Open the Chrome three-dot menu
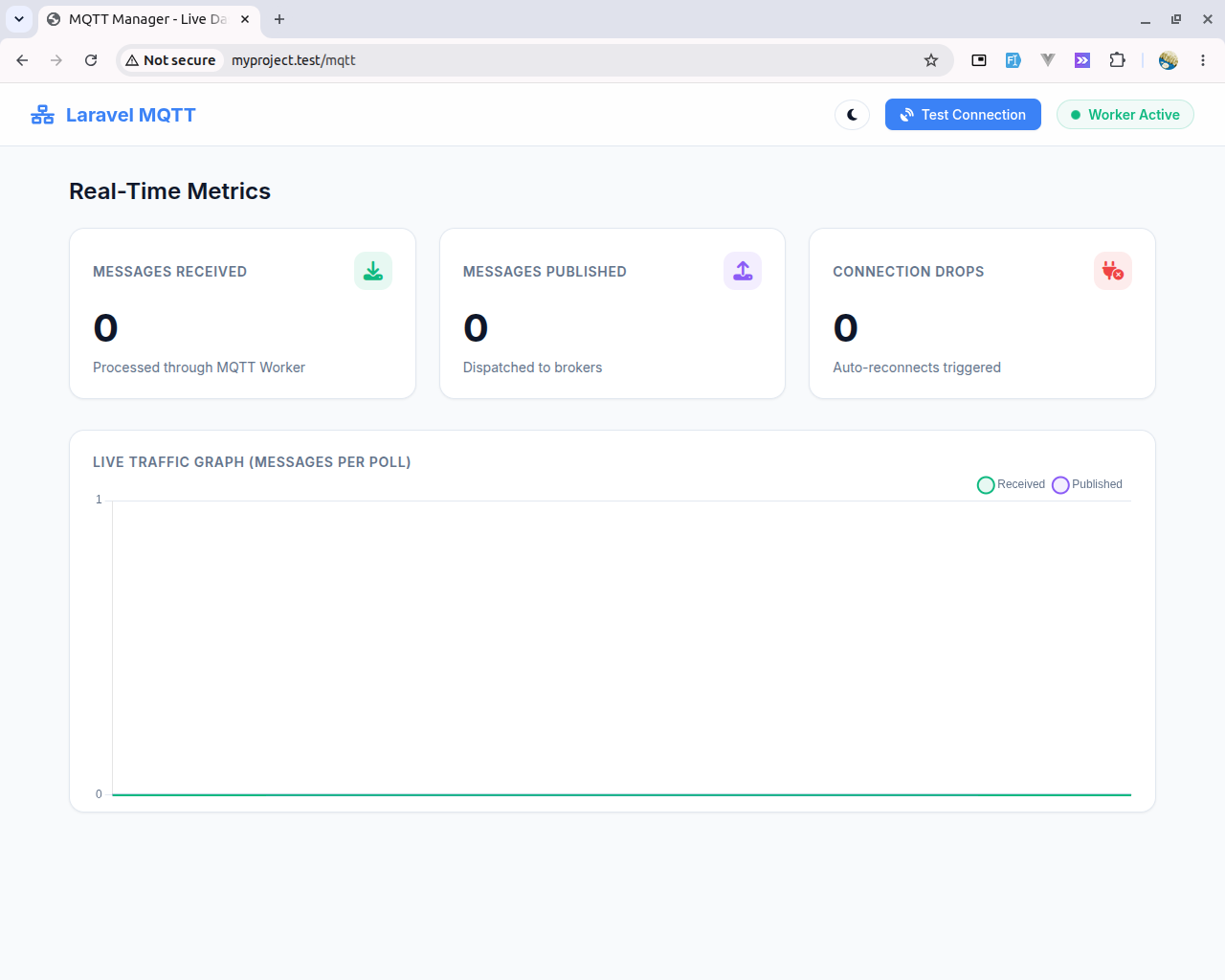Viewport: 1225px width, 980px height. [1203, 60]
